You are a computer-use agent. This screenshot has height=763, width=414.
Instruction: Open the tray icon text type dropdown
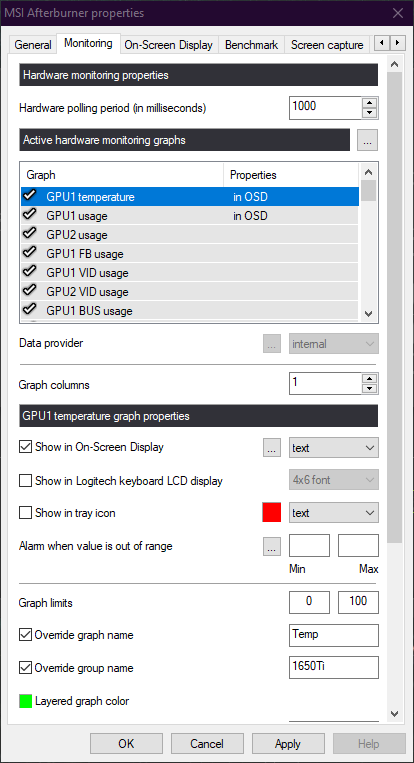coord(334,513)
